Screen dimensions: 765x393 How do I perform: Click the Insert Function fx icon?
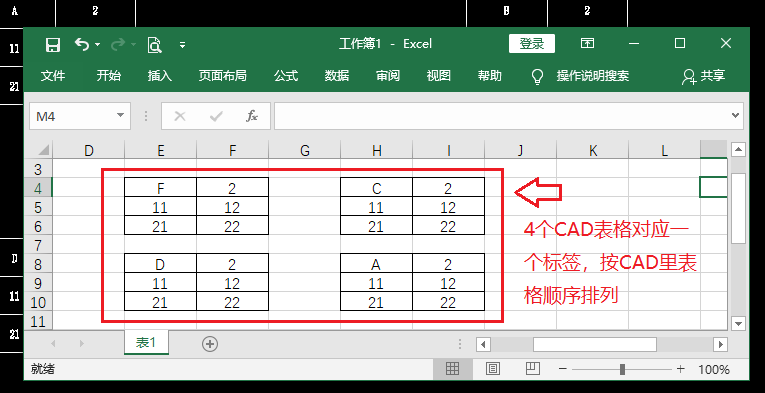coord(252,116)
